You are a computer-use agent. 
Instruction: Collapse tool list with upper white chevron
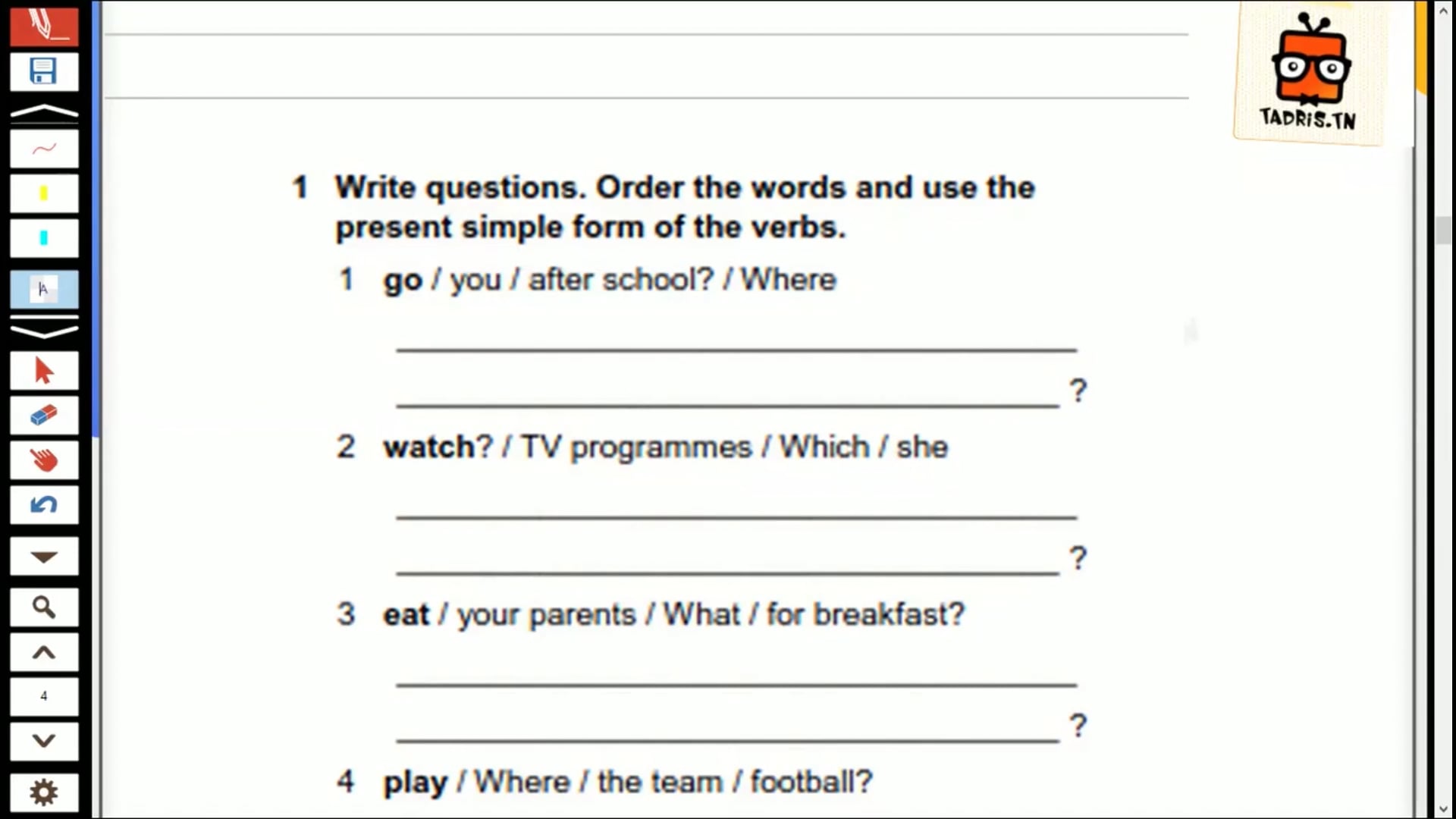pos(44,111)
